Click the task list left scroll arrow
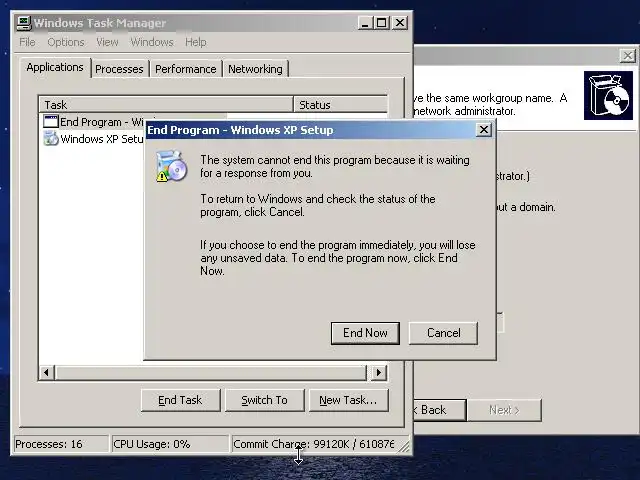Screen dimensions: 640x480 tap(47, 372)
